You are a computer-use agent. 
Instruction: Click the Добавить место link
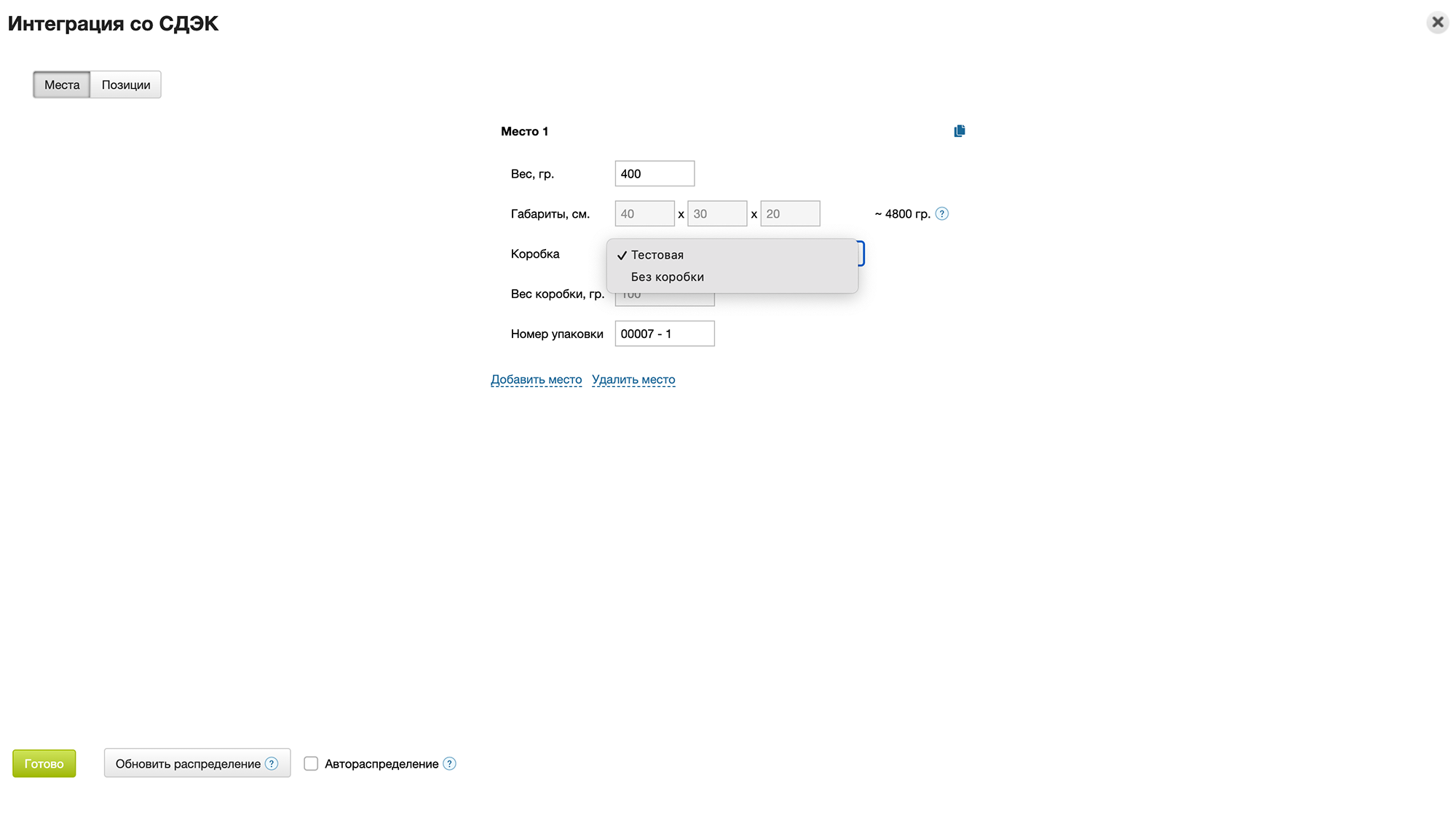pos(536,379)
